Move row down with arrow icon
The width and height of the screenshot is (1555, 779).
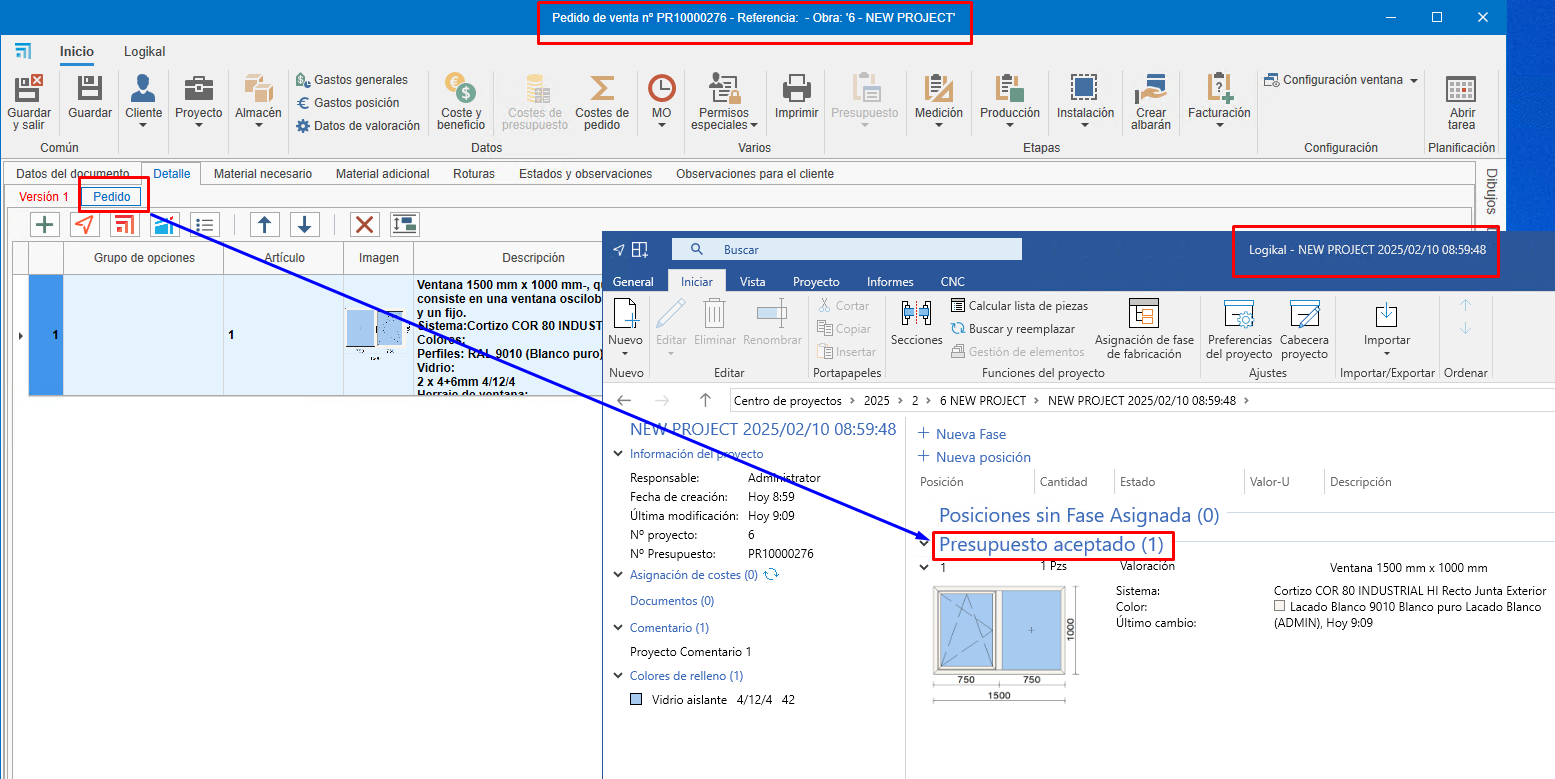(305, 224)
